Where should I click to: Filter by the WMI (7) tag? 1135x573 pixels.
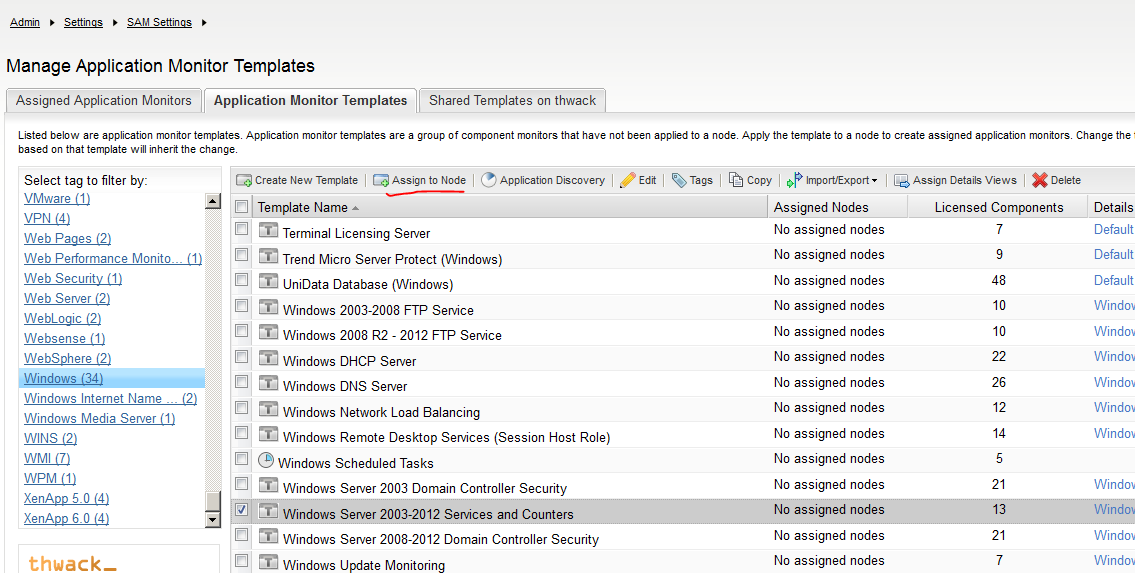(x=47, y=458)
